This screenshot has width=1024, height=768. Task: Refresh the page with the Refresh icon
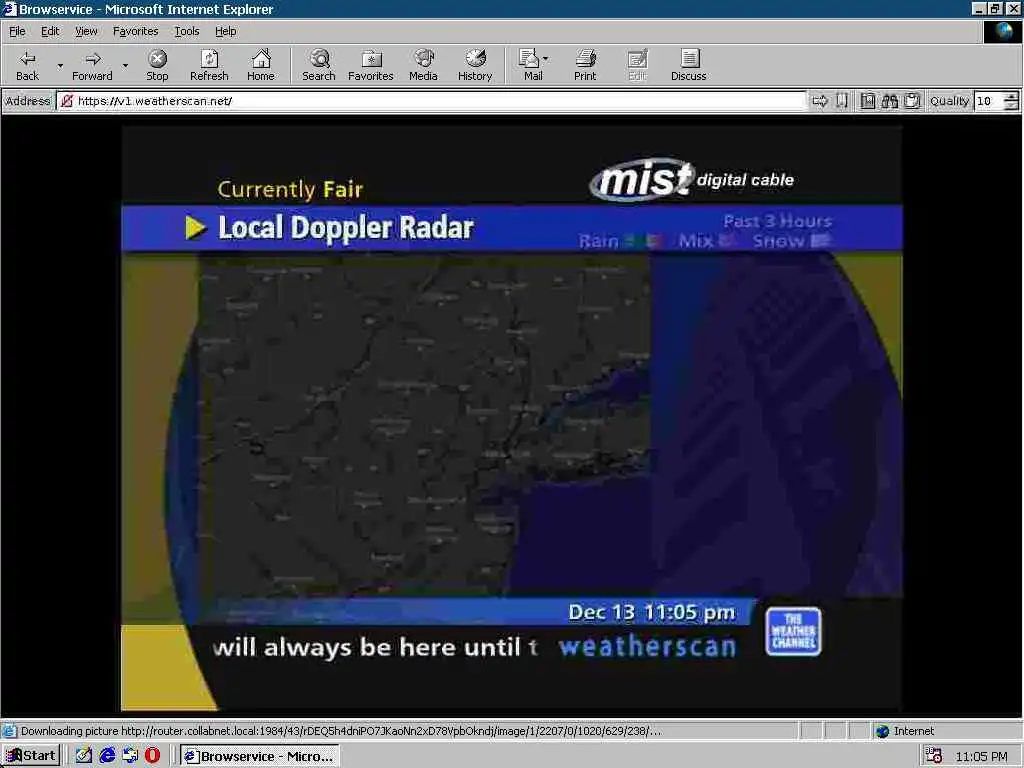click(209, 65)
